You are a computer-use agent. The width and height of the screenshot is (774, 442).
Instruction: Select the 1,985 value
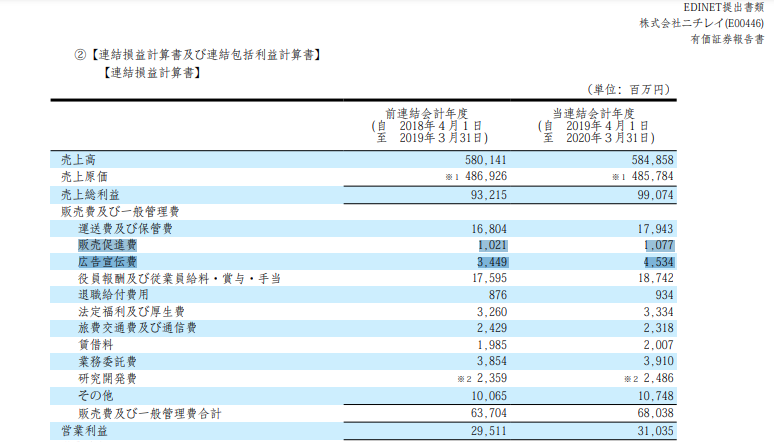click(x=492, y=345)
